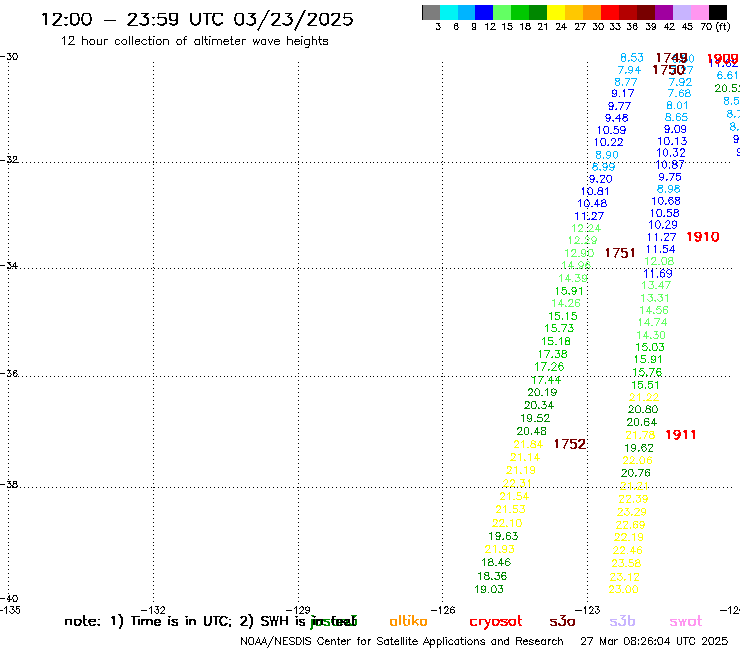
Task: Click the wave height value '8.53'
Action: (x=632, y=58)
